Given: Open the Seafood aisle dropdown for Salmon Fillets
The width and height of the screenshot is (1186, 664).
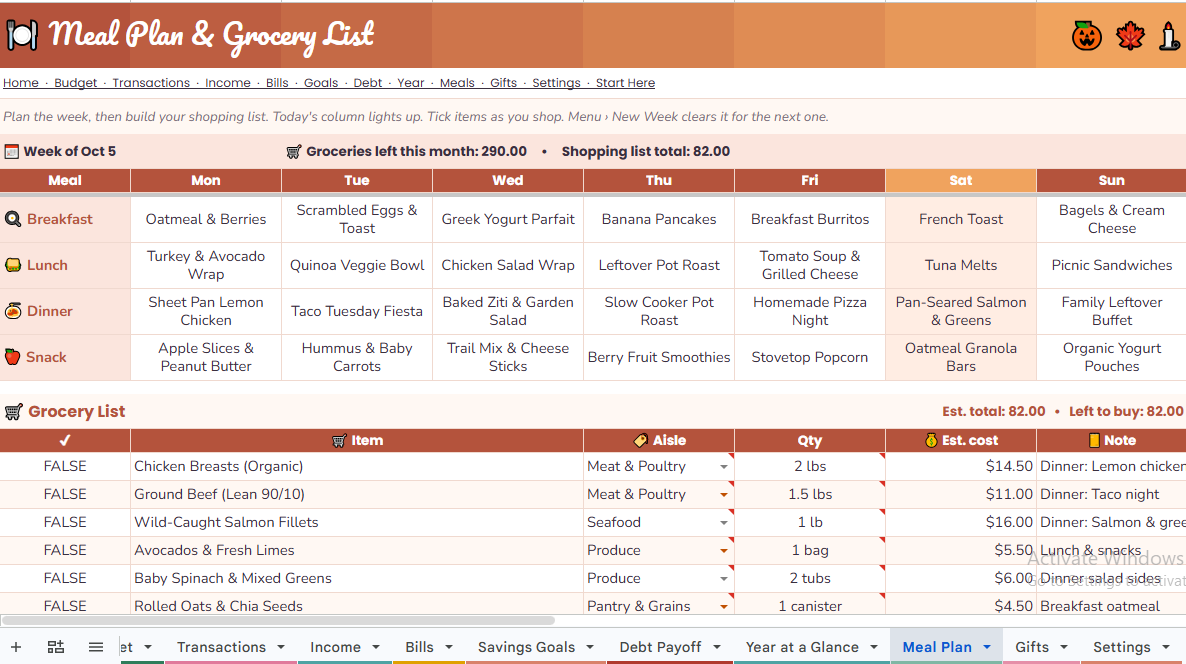Looking at the screenshot, I should pos(724,523).
